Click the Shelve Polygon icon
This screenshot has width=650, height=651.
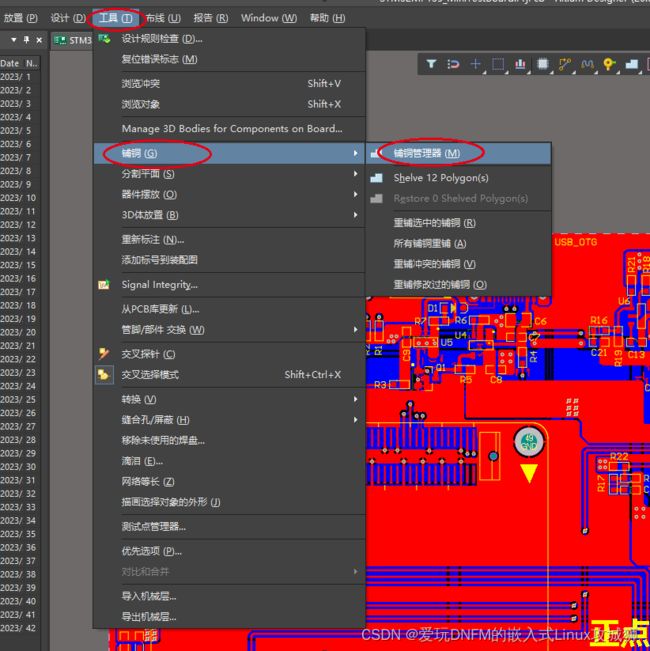coord(376,178)
